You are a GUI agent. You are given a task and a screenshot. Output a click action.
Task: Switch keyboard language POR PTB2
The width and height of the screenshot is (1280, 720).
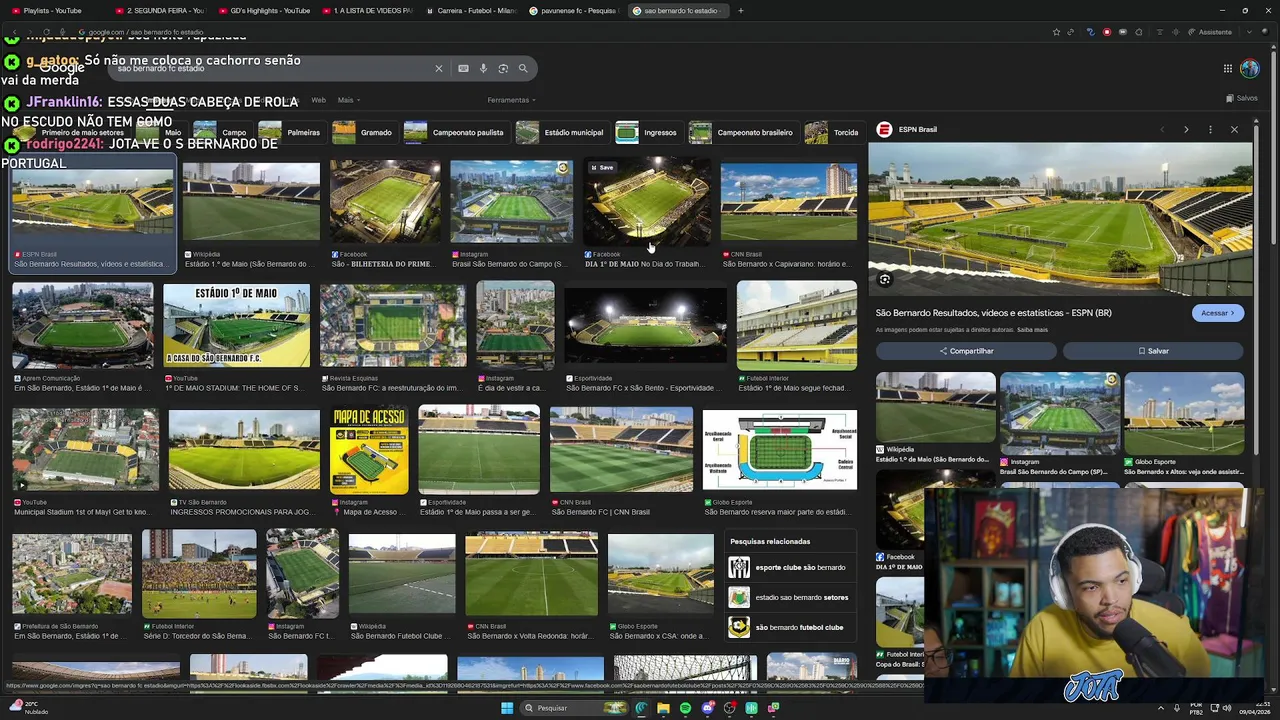(x=1196, y=708)
